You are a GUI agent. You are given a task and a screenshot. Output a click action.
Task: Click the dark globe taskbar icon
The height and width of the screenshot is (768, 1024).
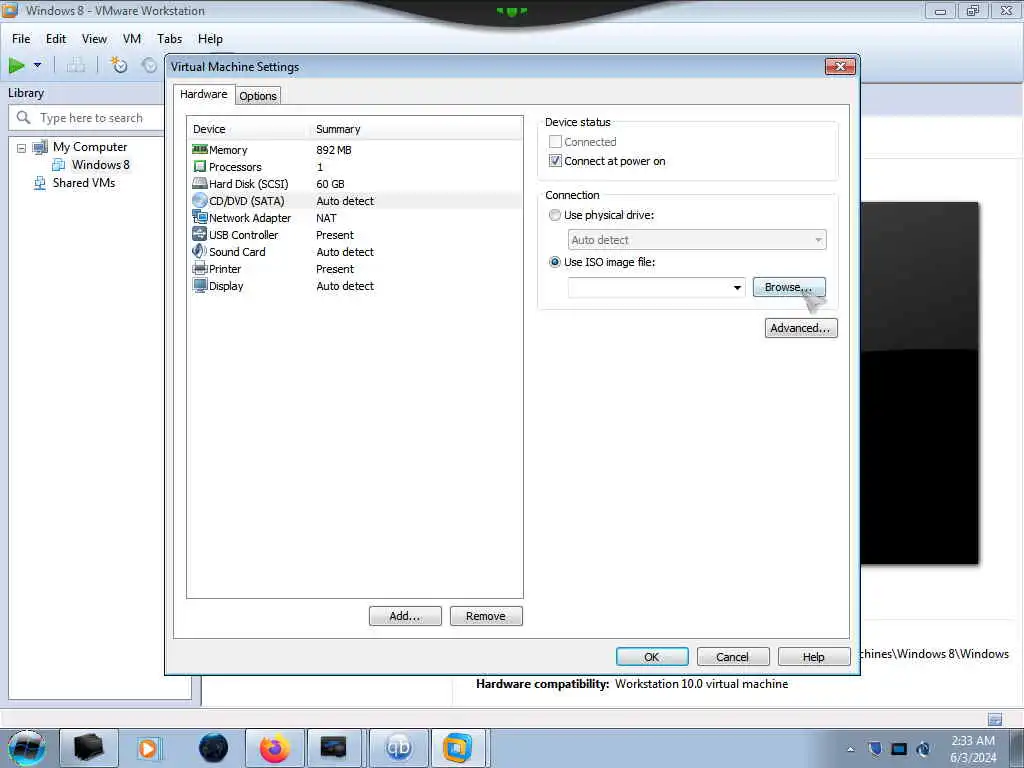(x=213, y=748)
